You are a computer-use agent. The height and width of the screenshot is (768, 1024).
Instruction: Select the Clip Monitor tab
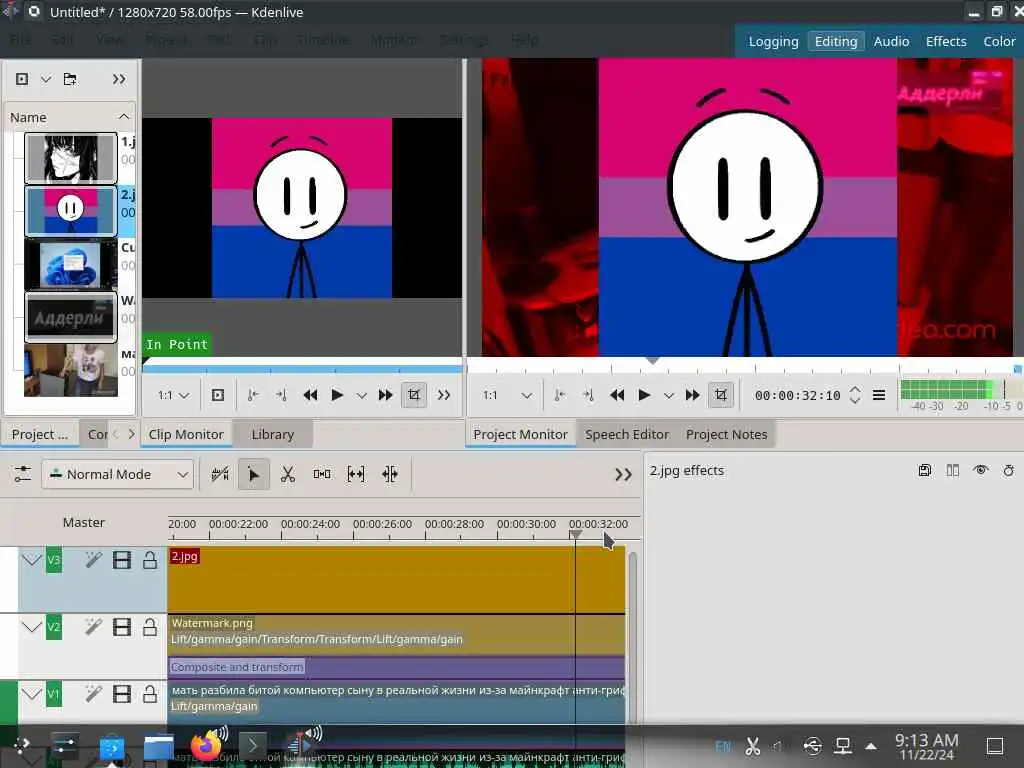click(186, 434)
